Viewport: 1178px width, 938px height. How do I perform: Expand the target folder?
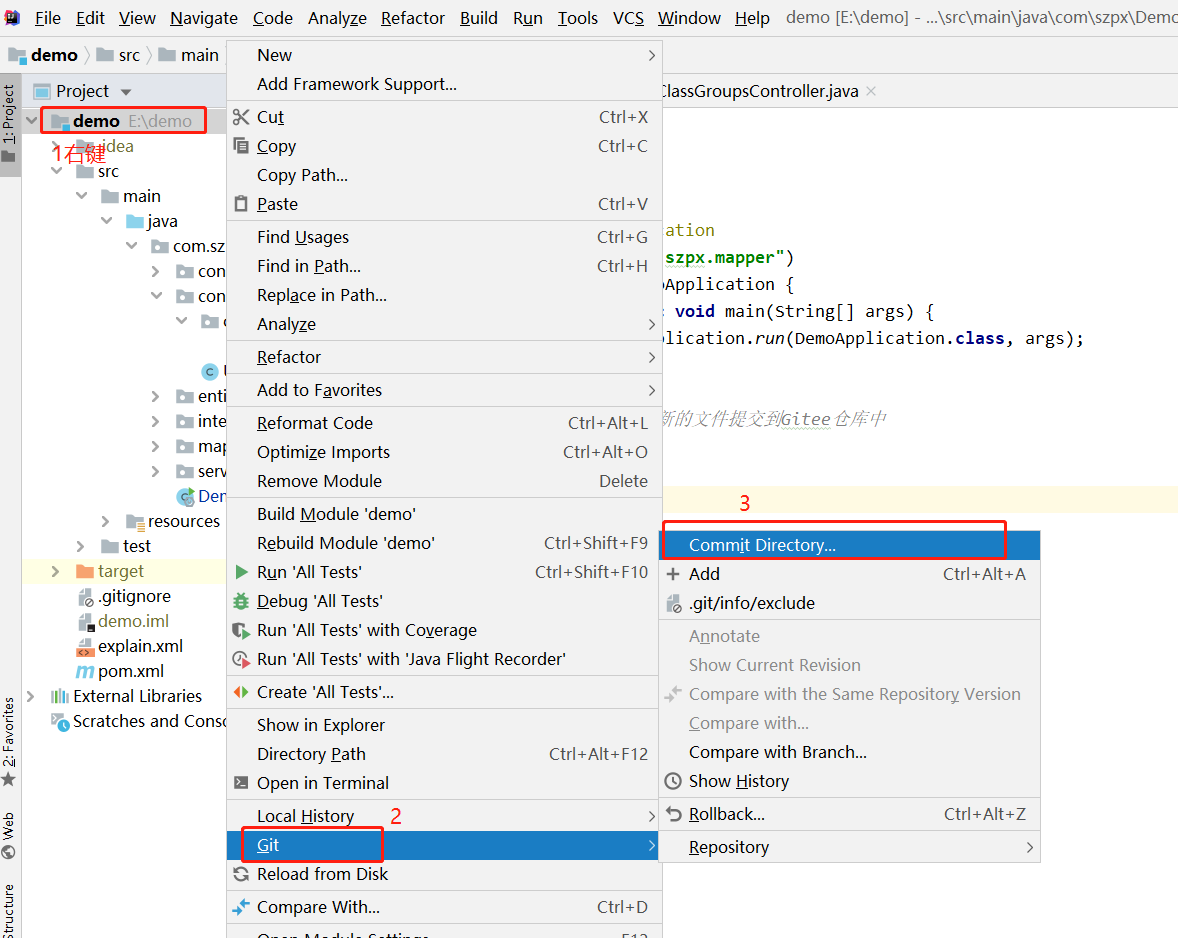pos(55,572)
